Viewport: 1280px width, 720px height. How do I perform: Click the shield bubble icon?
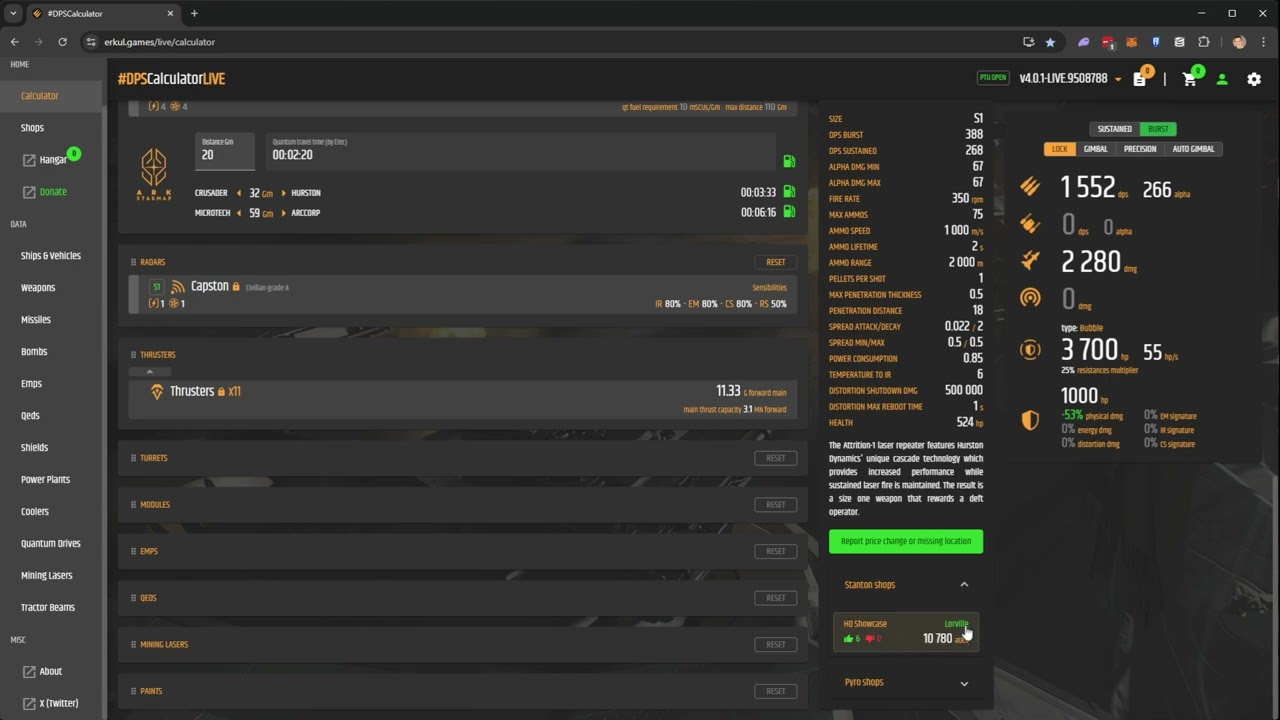point(1030,350)
